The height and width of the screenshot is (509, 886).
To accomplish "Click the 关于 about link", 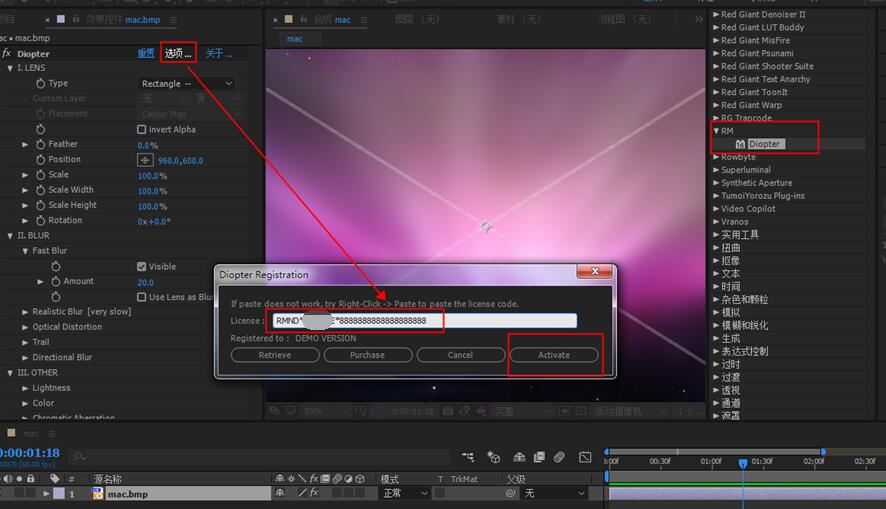I will pyautogui.click(x=219, y=53).
